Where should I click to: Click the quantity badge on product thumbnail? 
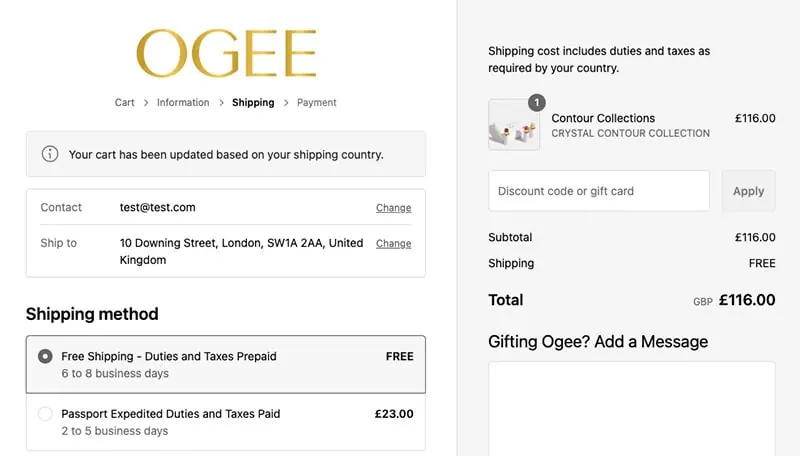point(536,103)
